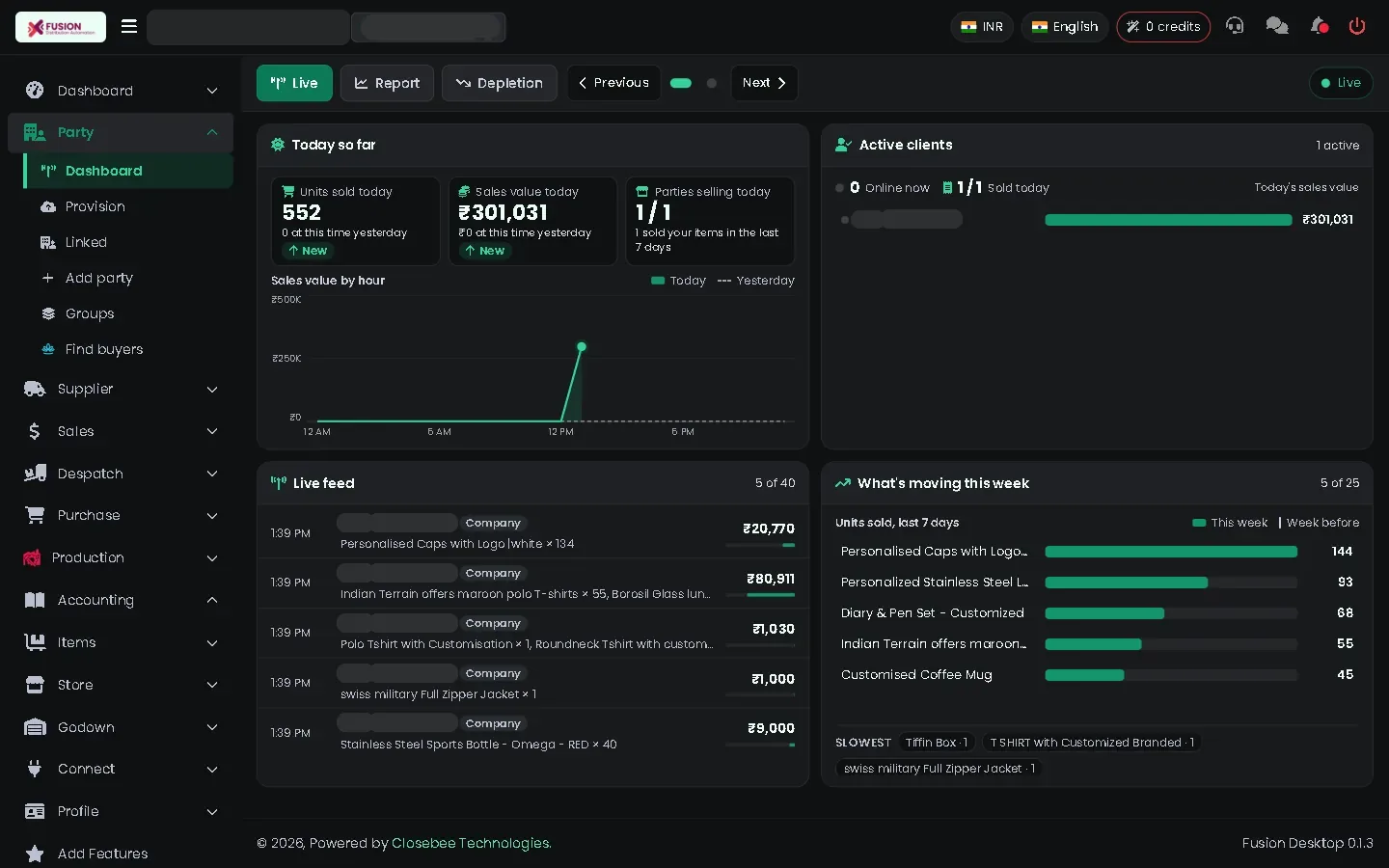The image size is (1389, 868).
Task: Open Provision under Party
Action: (x=127, y=206)
